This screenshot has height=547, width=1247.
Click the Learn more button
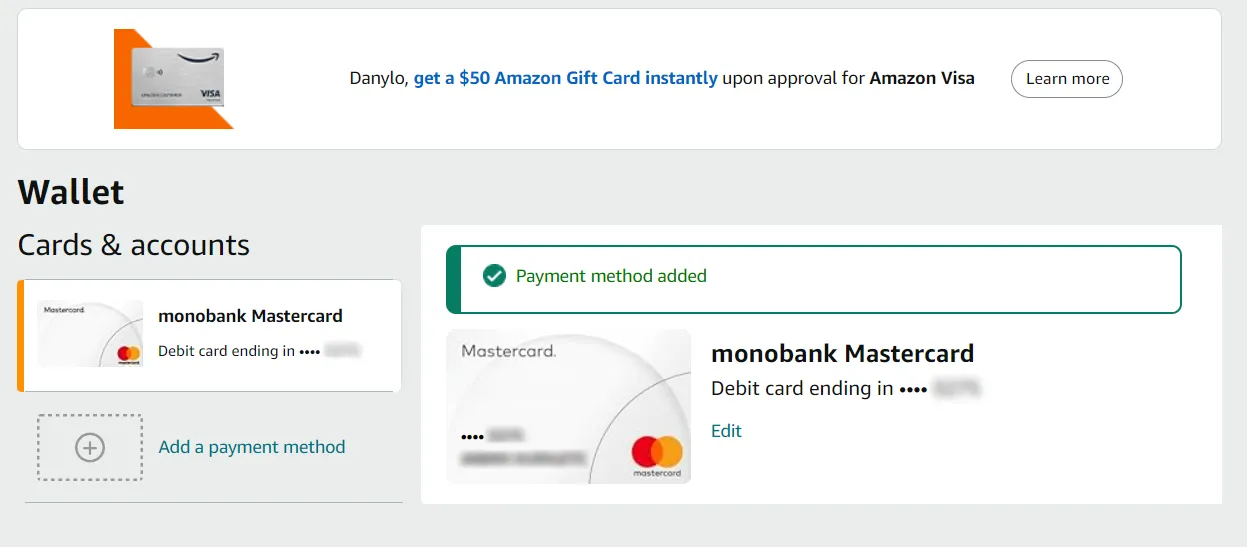click(x=1067, y=79)
